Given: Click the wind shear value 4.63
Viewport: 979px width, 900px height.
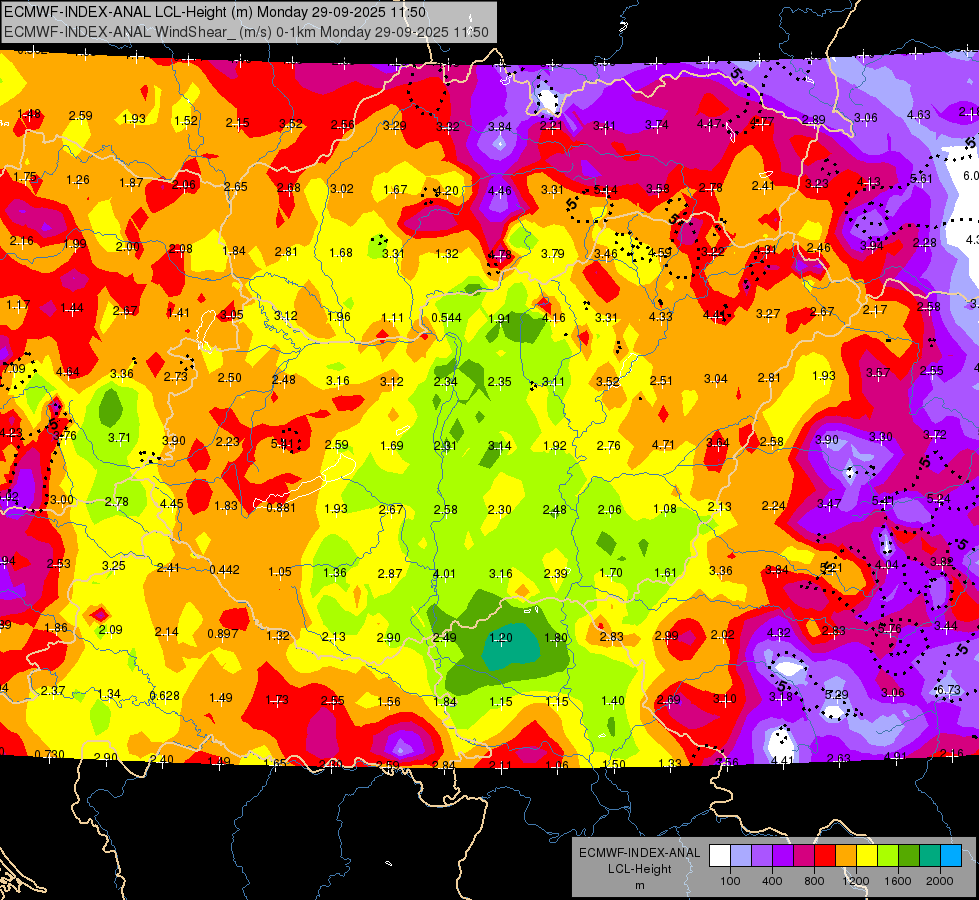Looking at the screenshot, I should [x=918, y=115].
